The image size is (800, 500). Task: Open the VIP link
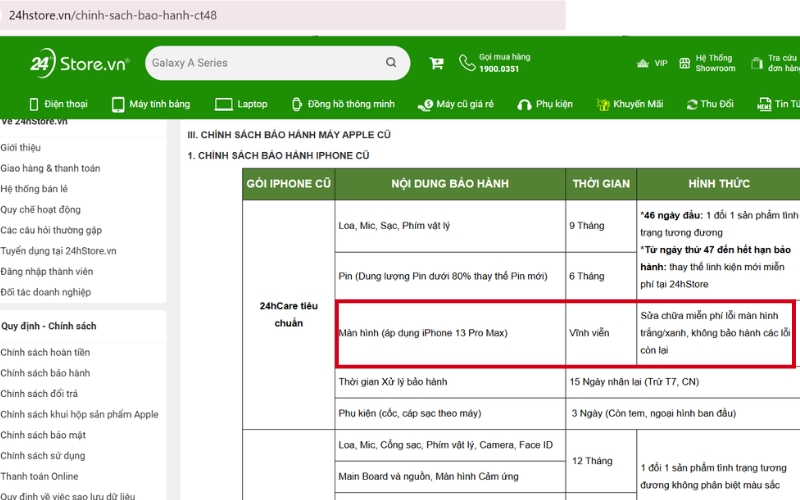(661, 63)
